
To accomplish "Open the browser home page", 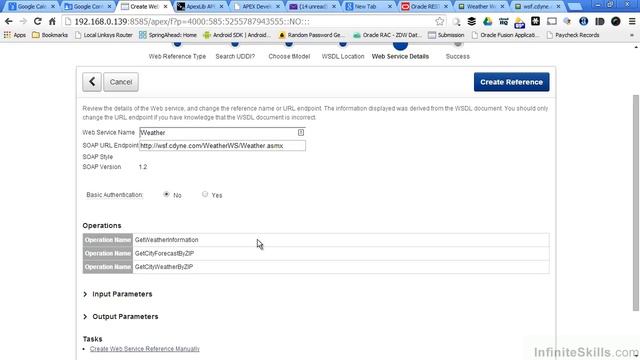I will pyautogui.click(x=52, y=22).
